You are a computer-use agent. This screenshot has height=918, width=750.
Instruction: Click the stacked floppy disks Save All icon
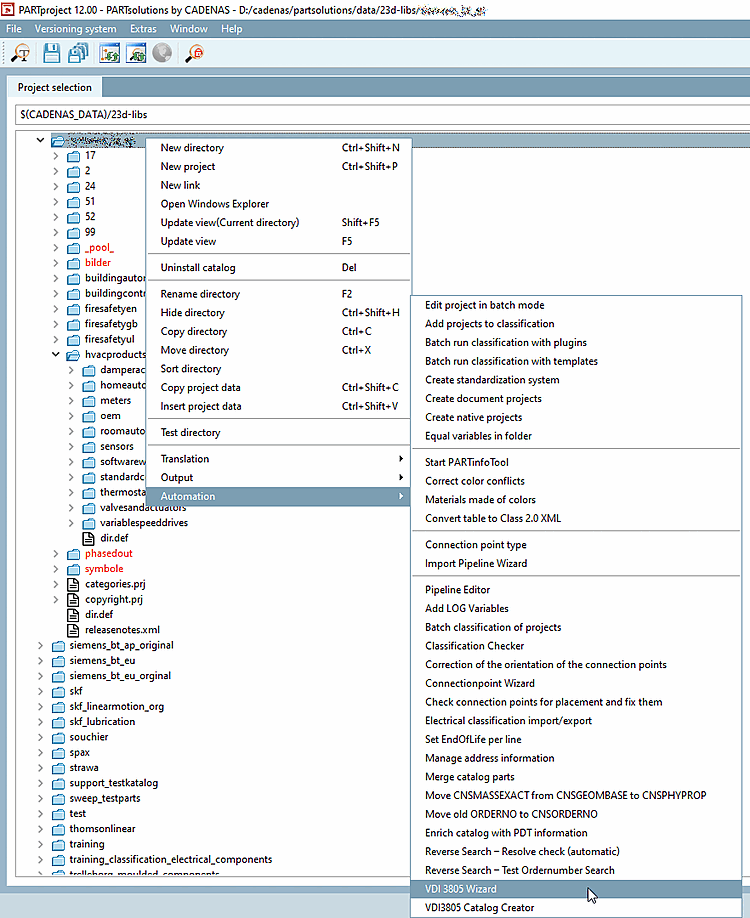click(x=78, y=53)
